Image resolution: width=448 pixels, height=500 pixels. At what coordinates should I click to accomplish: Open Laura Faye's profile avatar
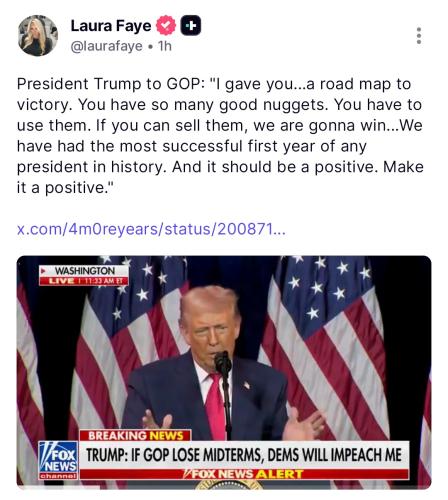coord(38,36)
